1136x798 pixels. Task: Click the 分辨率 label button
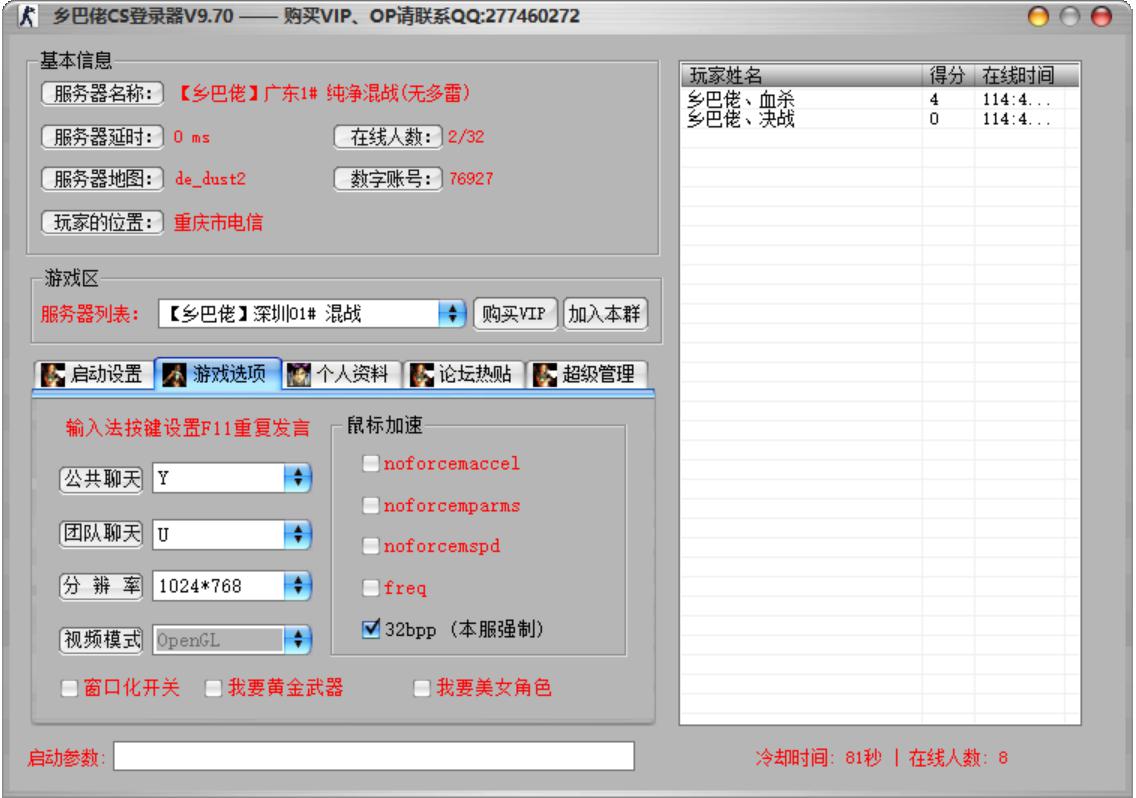(101, 586)
